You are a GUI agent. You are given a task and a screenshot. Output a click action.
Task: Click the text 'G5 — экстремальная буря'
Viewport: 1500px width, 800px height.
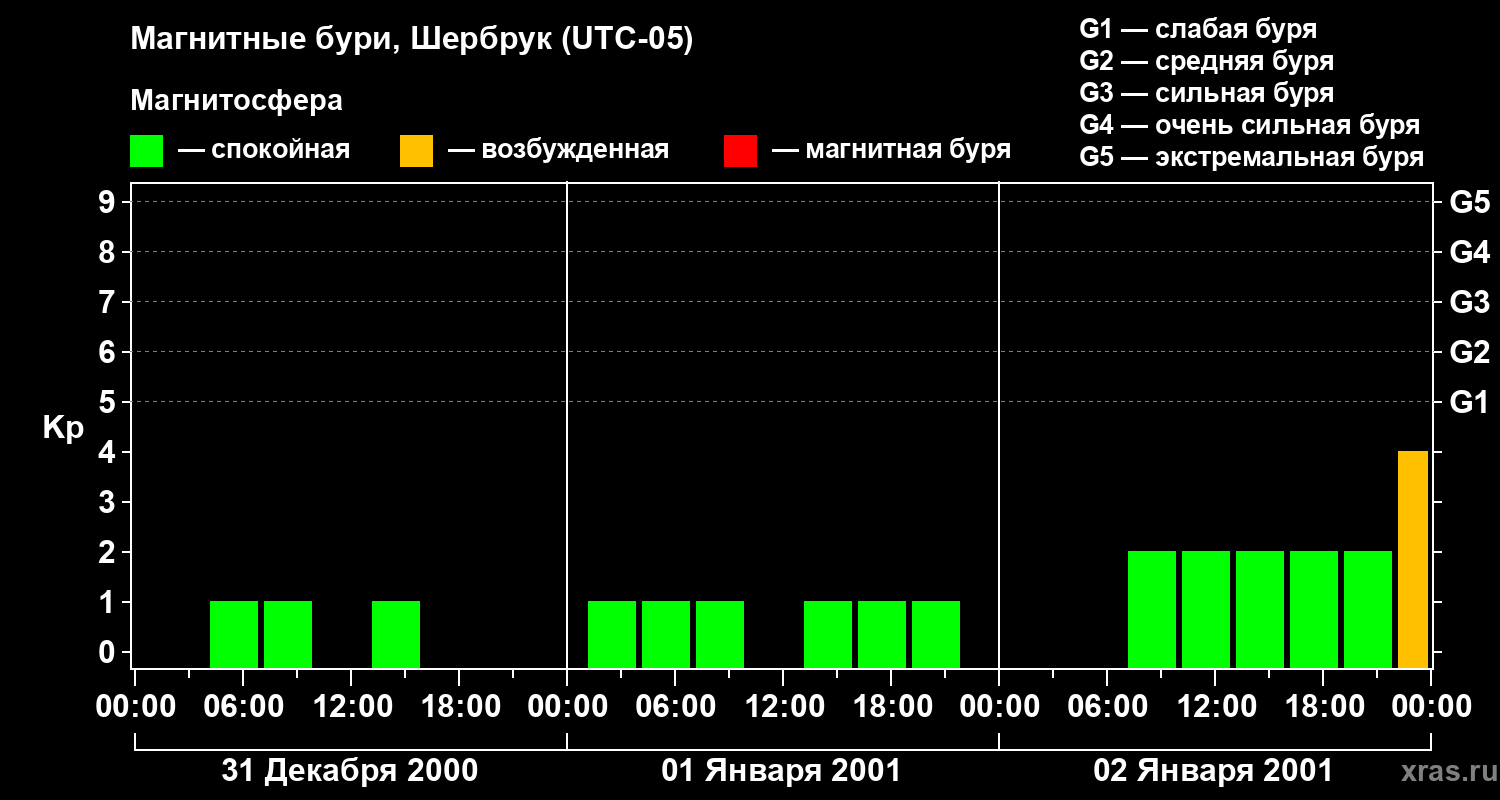1252,157
